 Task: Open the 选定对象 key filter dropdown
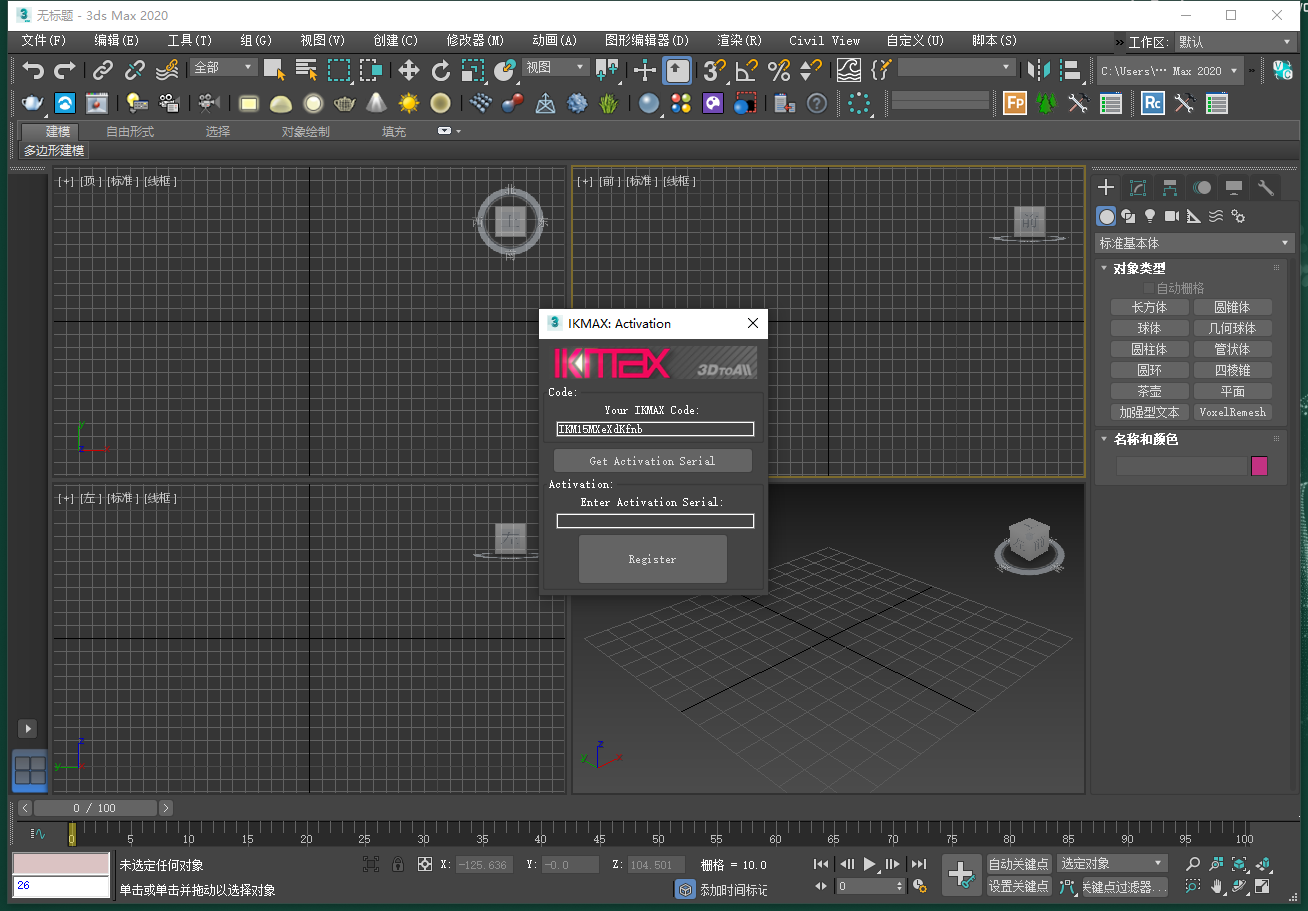pos(1110,863)
